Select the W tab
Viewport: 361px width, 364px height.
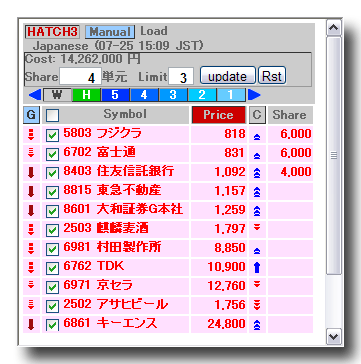pos(57,95)
